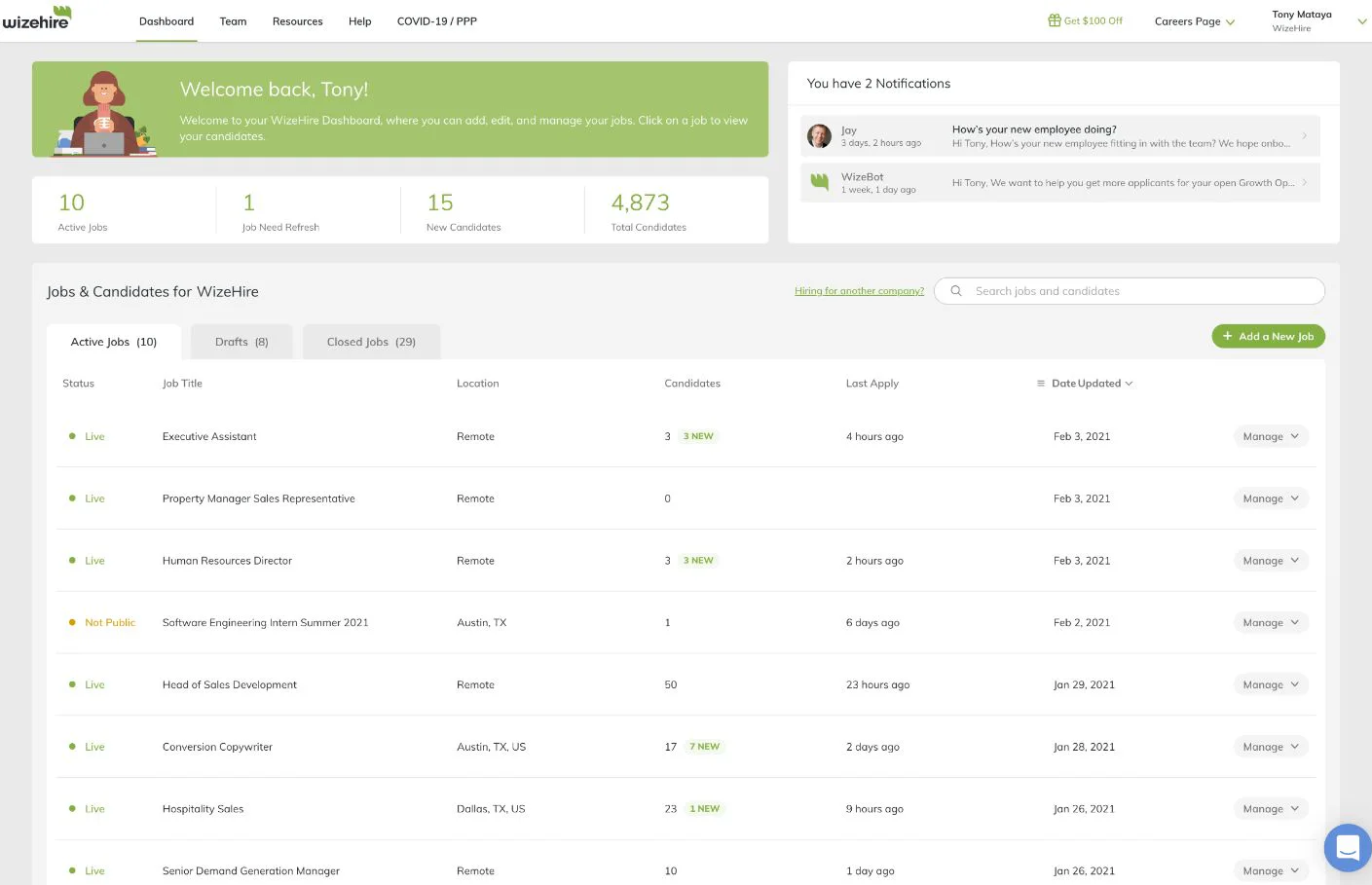Open the Executive Assistant job

(x=209, y=436)
